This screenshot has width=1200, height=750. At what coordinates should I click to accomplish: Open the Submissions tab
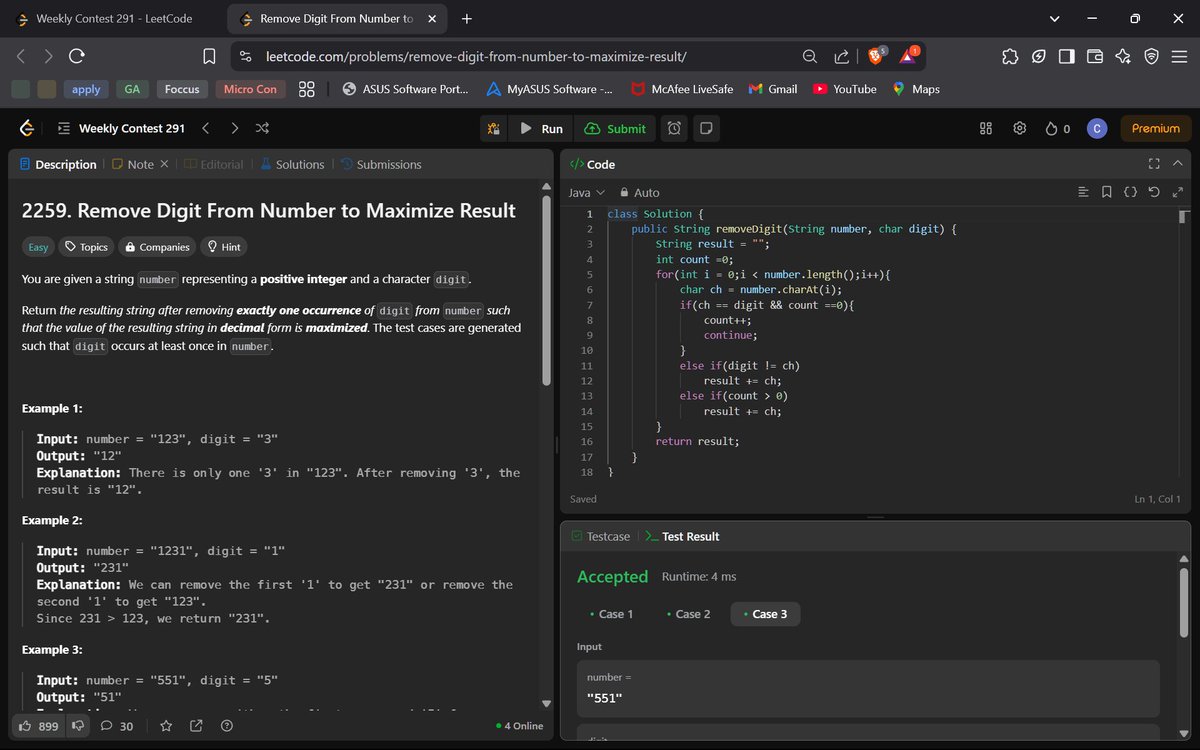click(381, 164)
